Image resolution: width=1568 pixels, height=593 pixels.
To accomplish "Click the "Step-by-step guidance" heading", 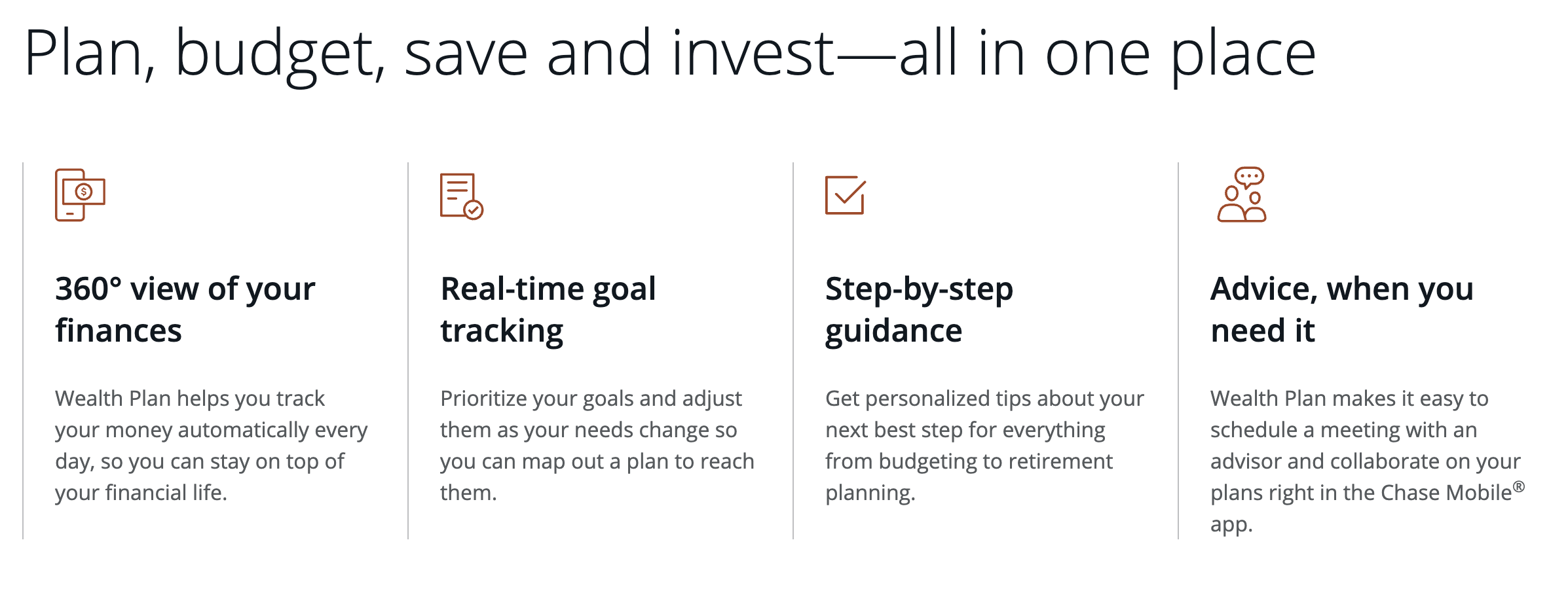I will 918,310.
